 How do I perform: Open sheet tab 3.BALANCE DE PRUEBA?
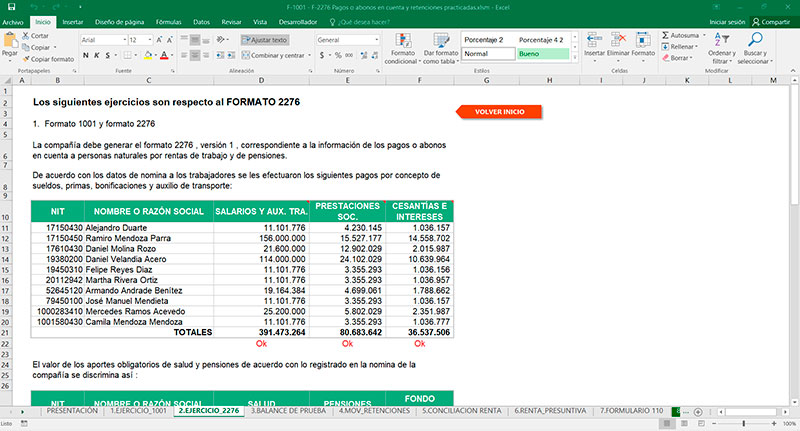click(288, 411)
